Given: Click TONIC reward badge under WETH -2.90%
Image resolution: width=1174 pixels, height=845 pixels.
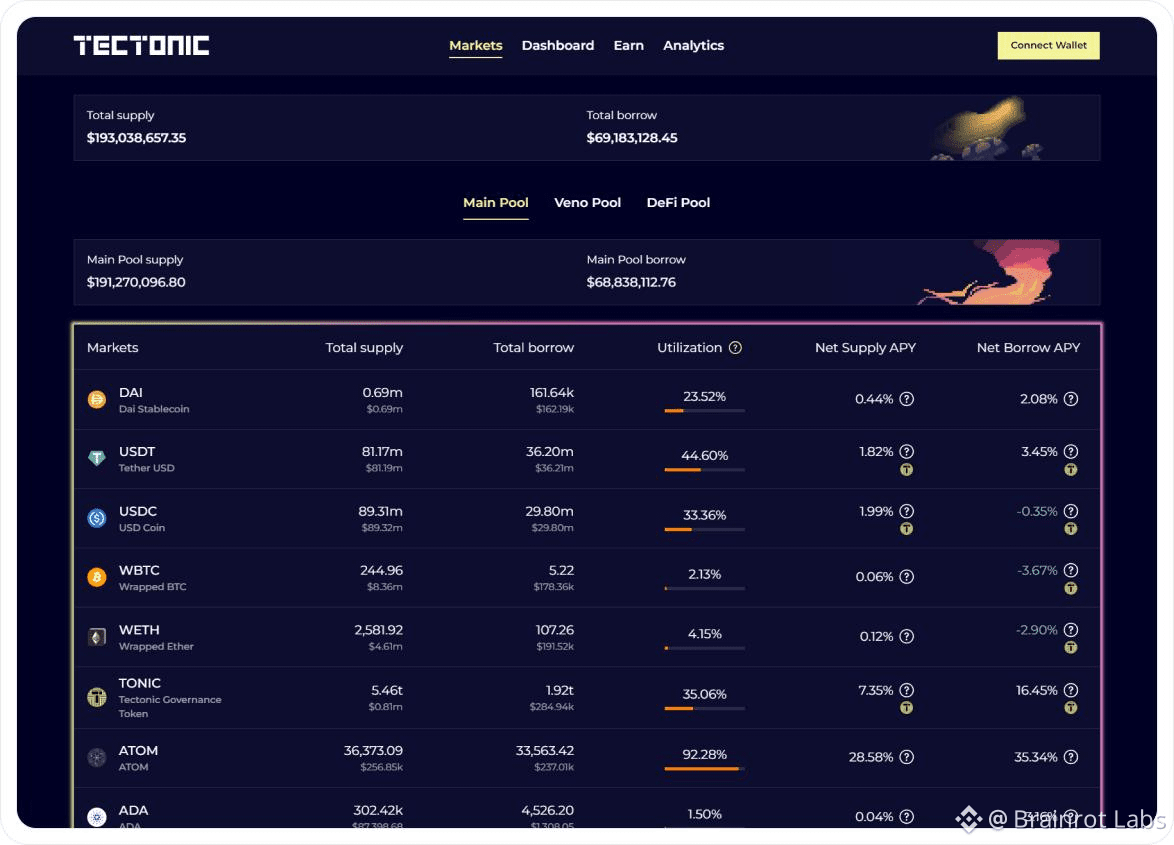Looking at the screenshot, I should pyautogui.click(x=1071, y=647).
